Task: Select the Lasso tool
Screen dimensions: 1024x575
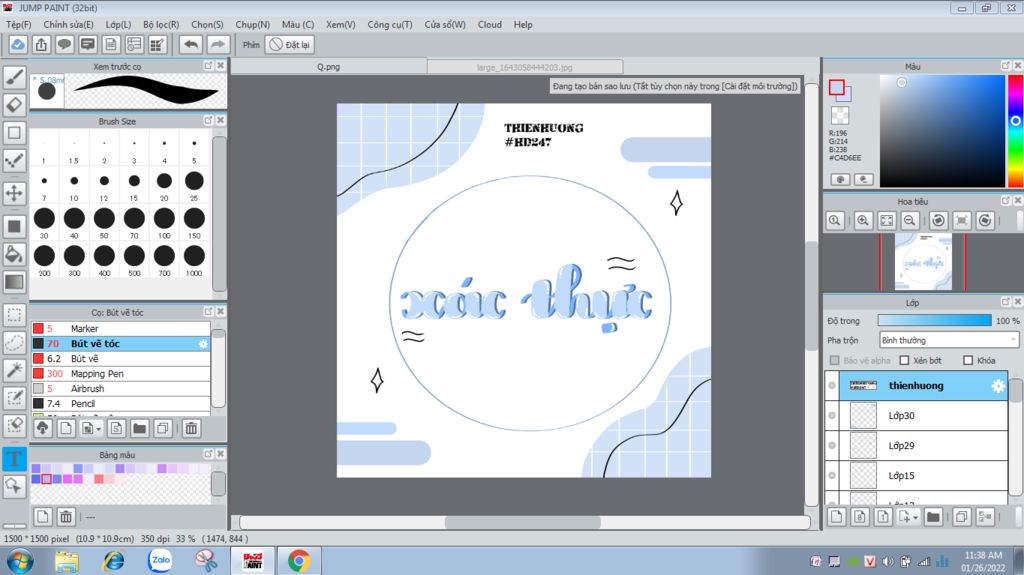Action: tap(14, 342)
